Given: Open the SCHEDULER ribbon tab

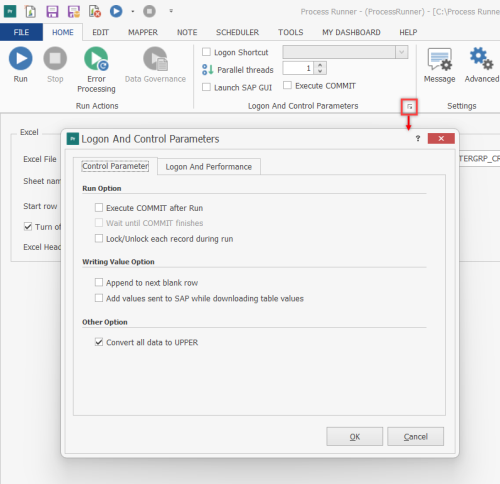Looking at the screenshot, I should (237, 32).
